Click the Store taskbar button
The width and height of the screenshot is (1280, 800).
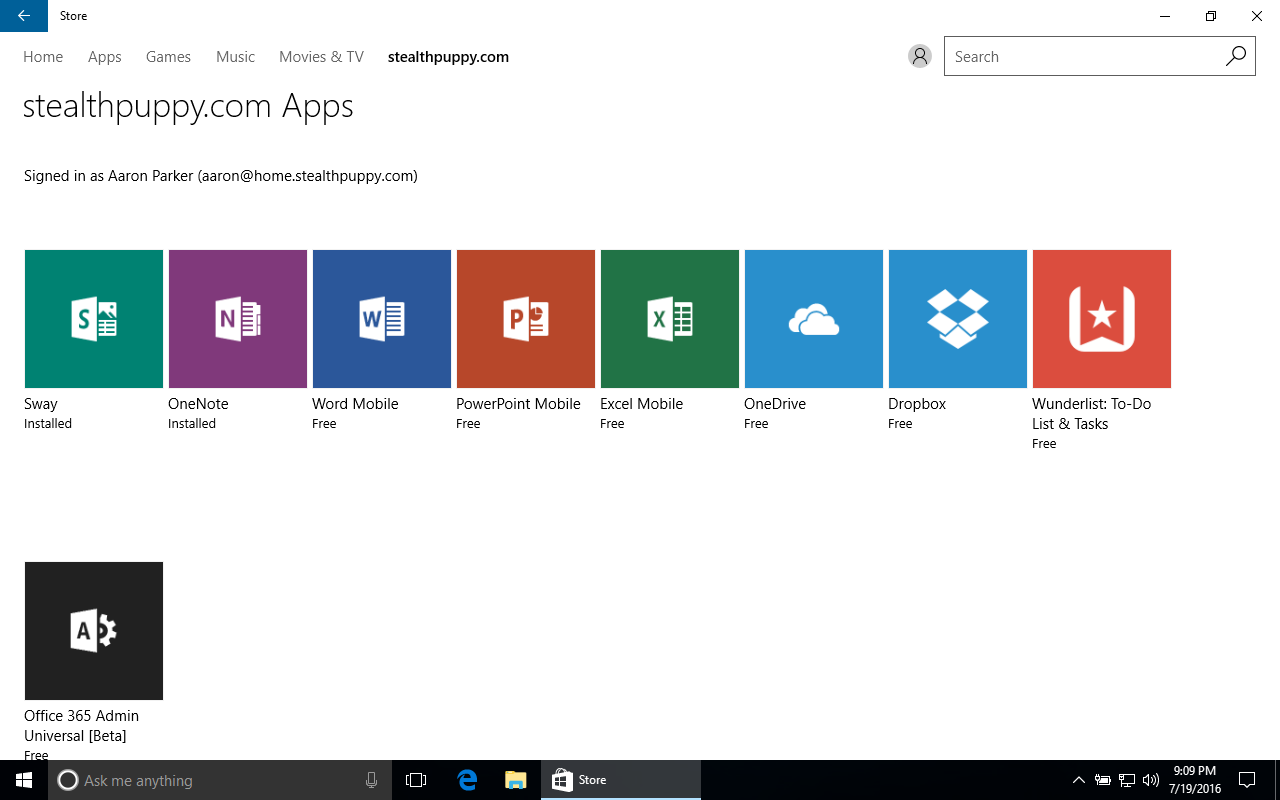click(621, 780)
